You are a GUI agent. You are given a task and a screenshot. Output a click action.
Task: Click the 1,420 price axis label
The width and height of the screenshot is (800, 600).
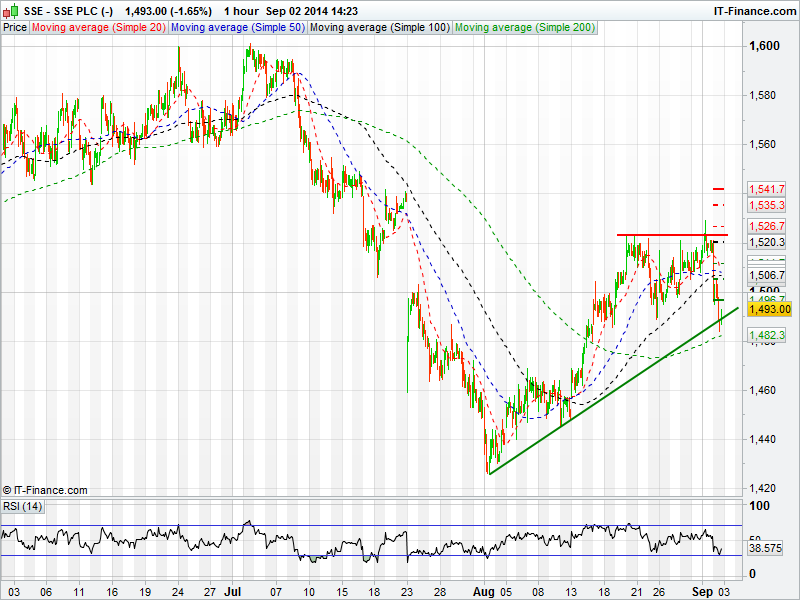click(762, 488)
